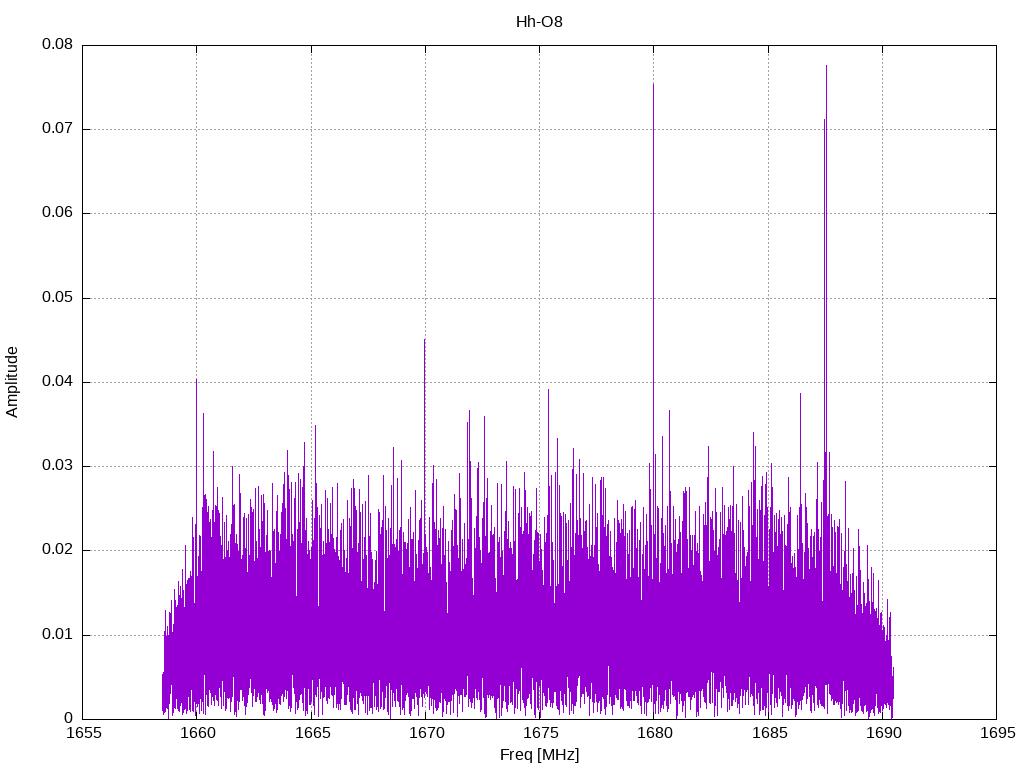Click the 0.08 y-axis tick label

pyautogui.click(x=57, y=45)
